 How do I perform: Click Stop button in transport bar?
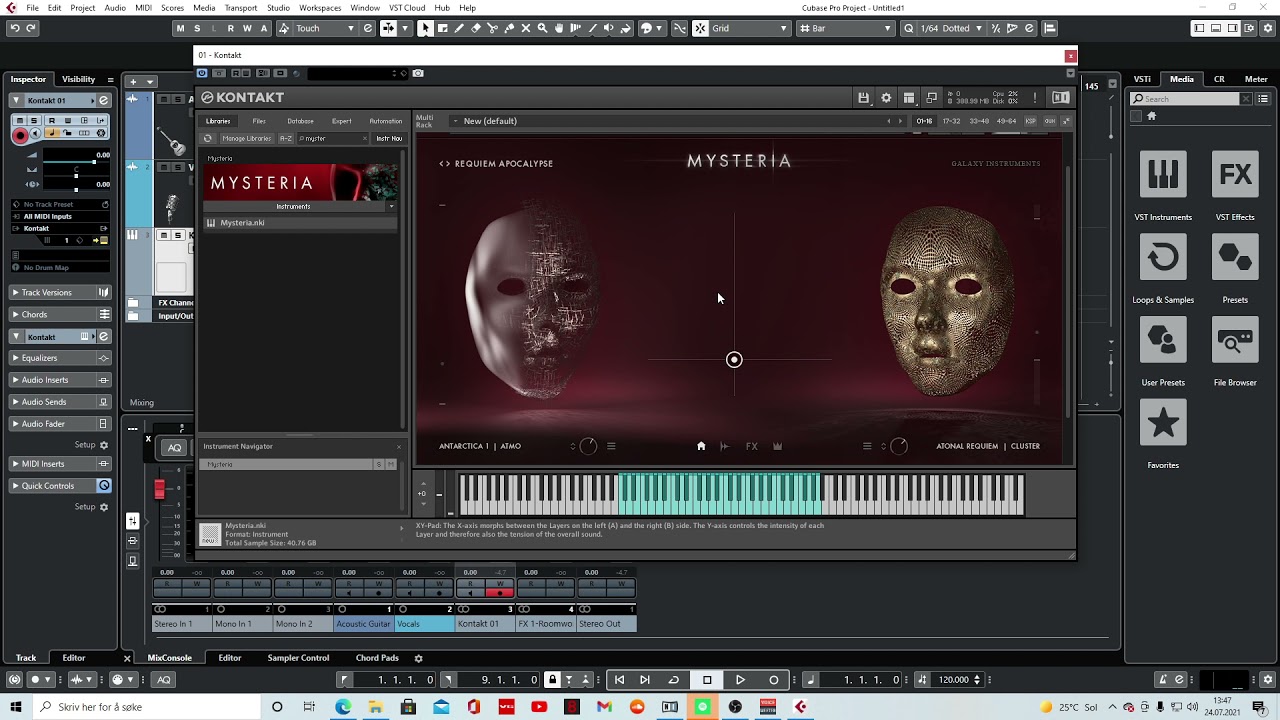pos(707,680)
